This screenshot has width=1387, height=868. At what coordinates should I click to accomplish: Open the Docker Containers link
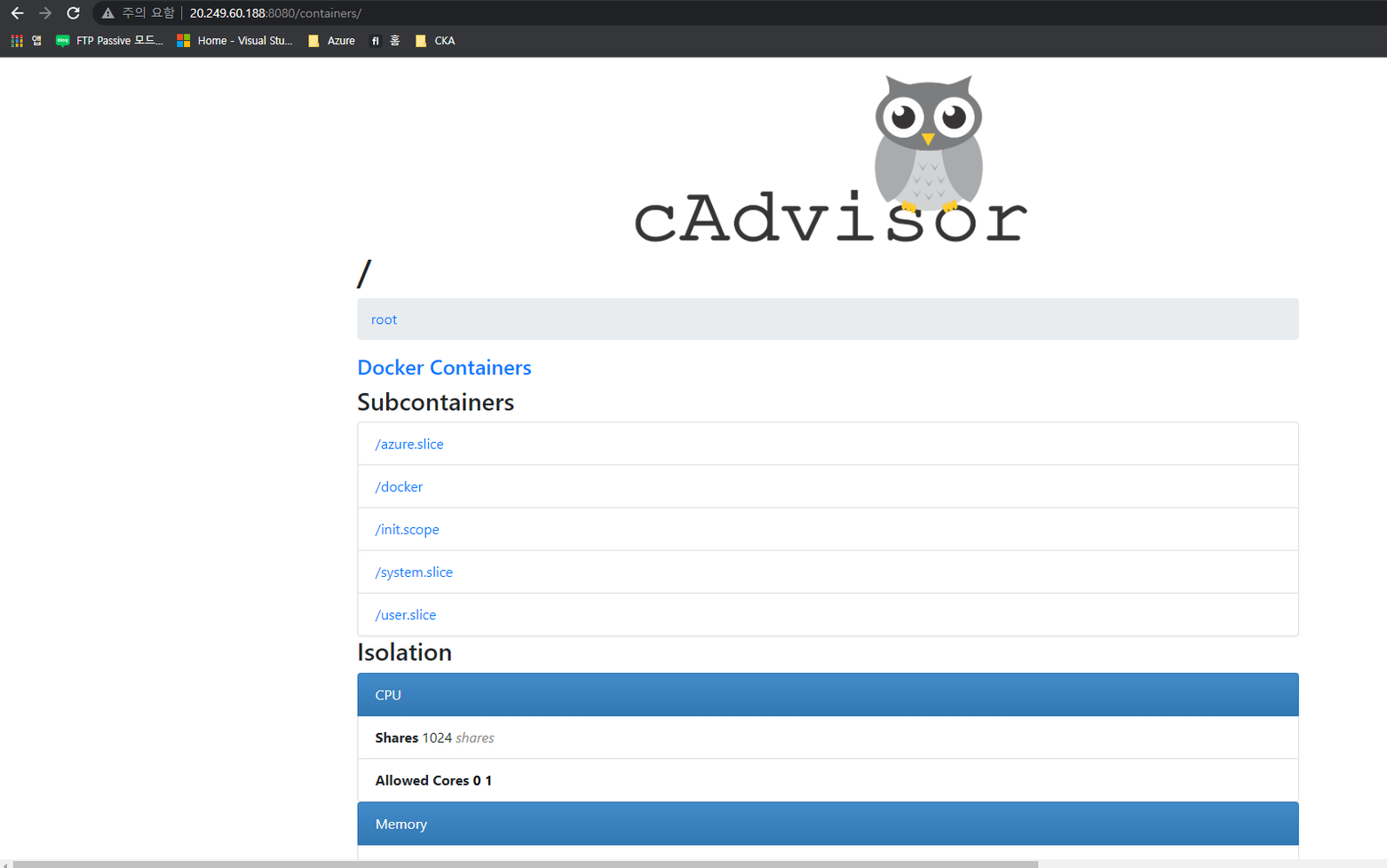coord(444,367)
